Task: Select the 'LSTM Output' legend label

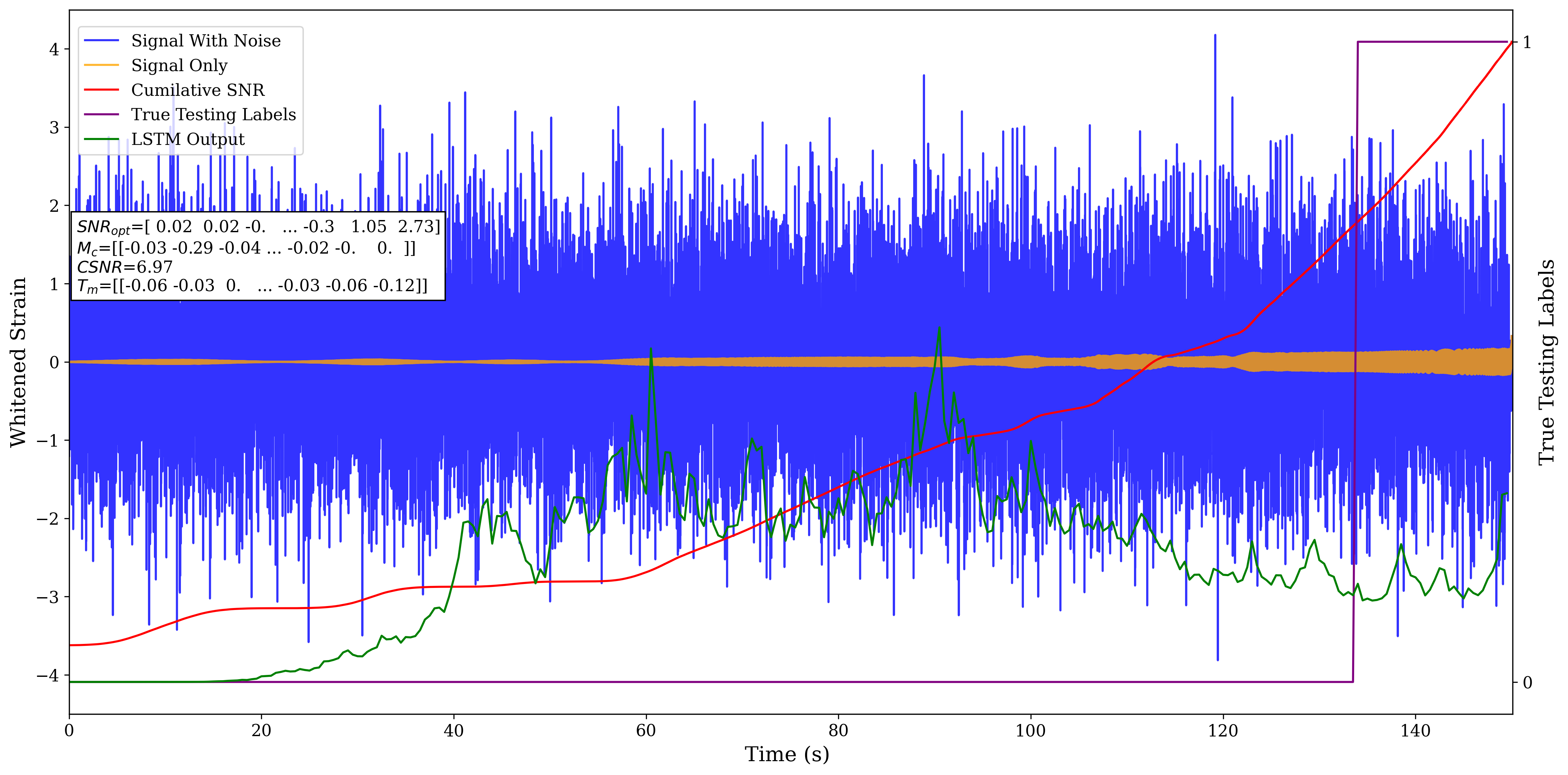Action: tap(188, 139)
